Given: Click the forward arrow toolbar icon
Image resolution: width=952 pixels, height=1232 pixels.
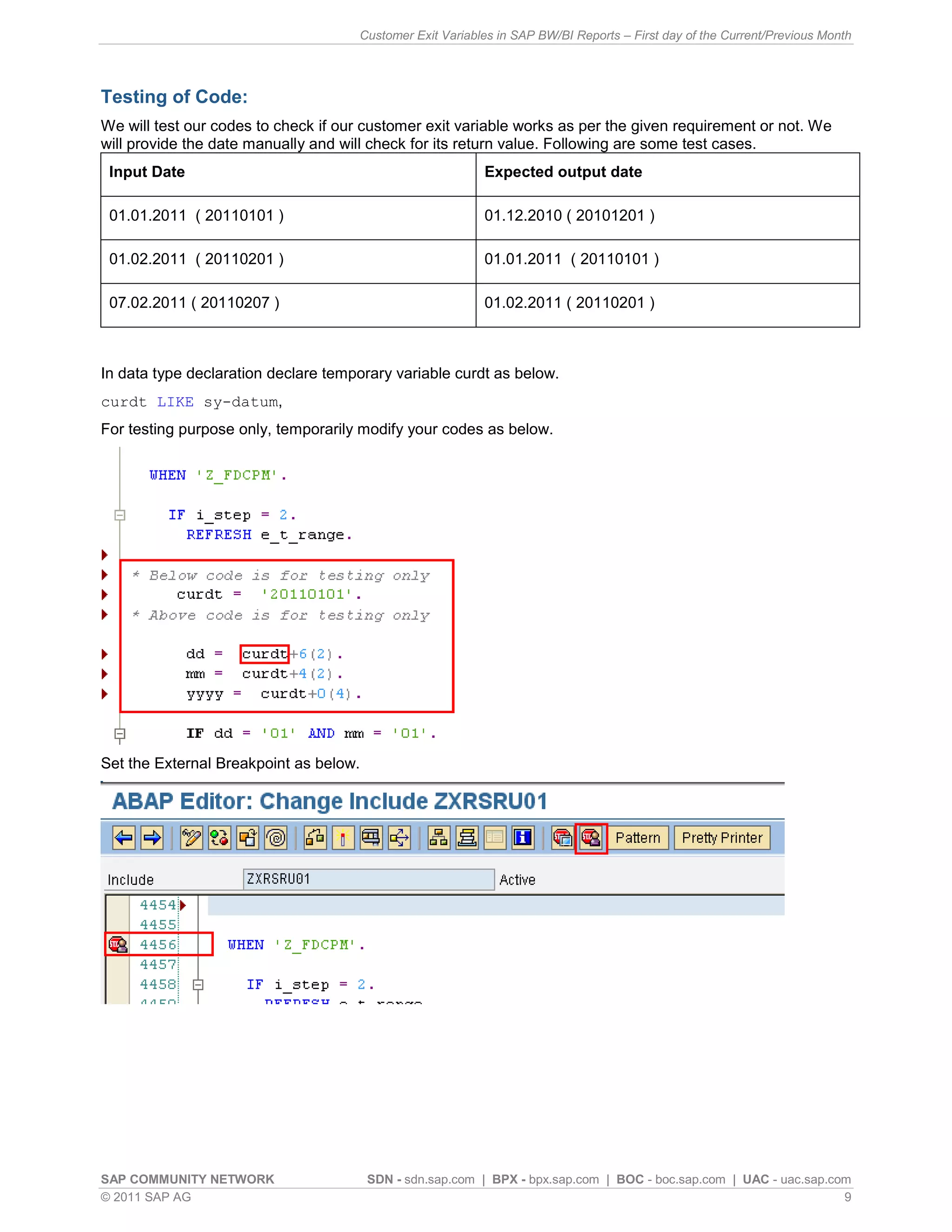Looking at the screenshot, I should click(x=152, y=838).
